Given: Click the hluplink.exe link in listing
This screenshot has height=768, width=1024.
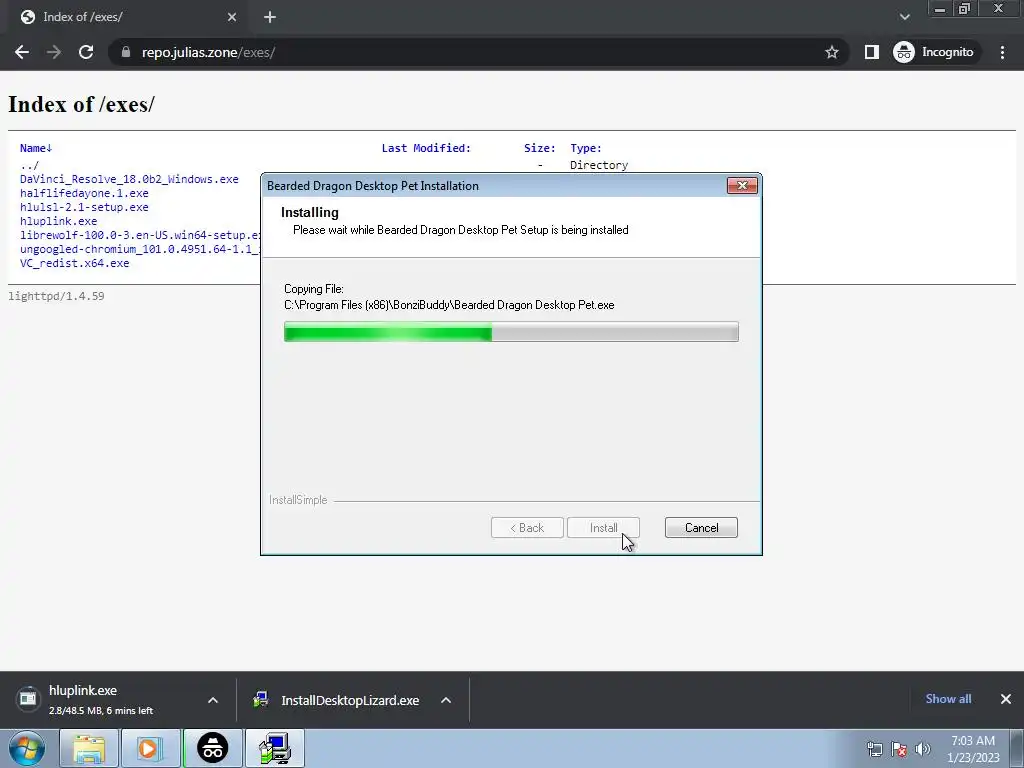Looking at the screenshot, I should coord(58,221).
